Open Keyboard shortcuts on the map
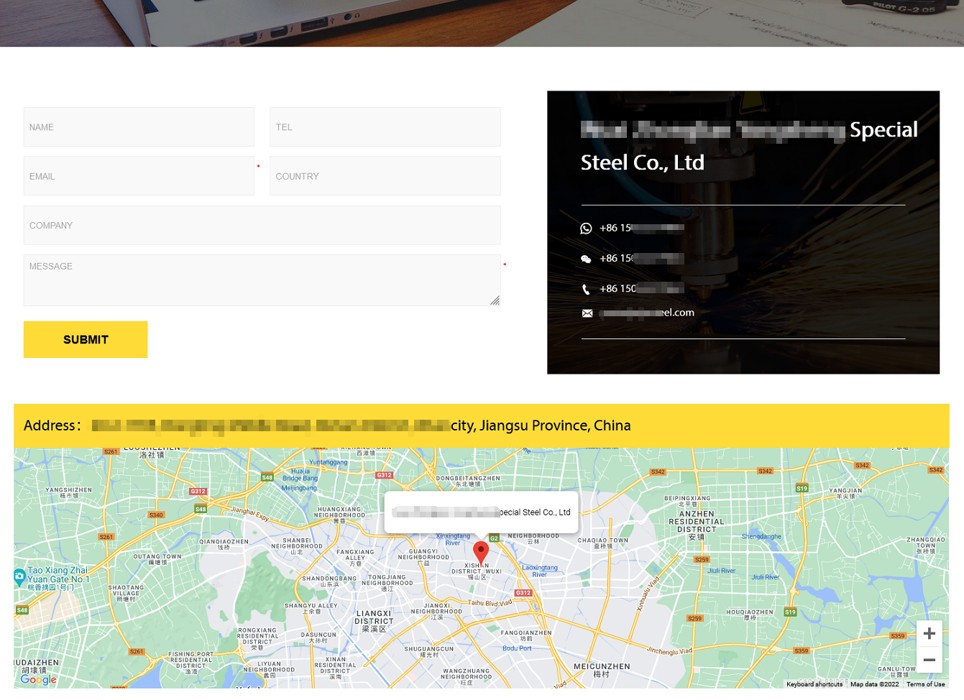 (814, 684)
